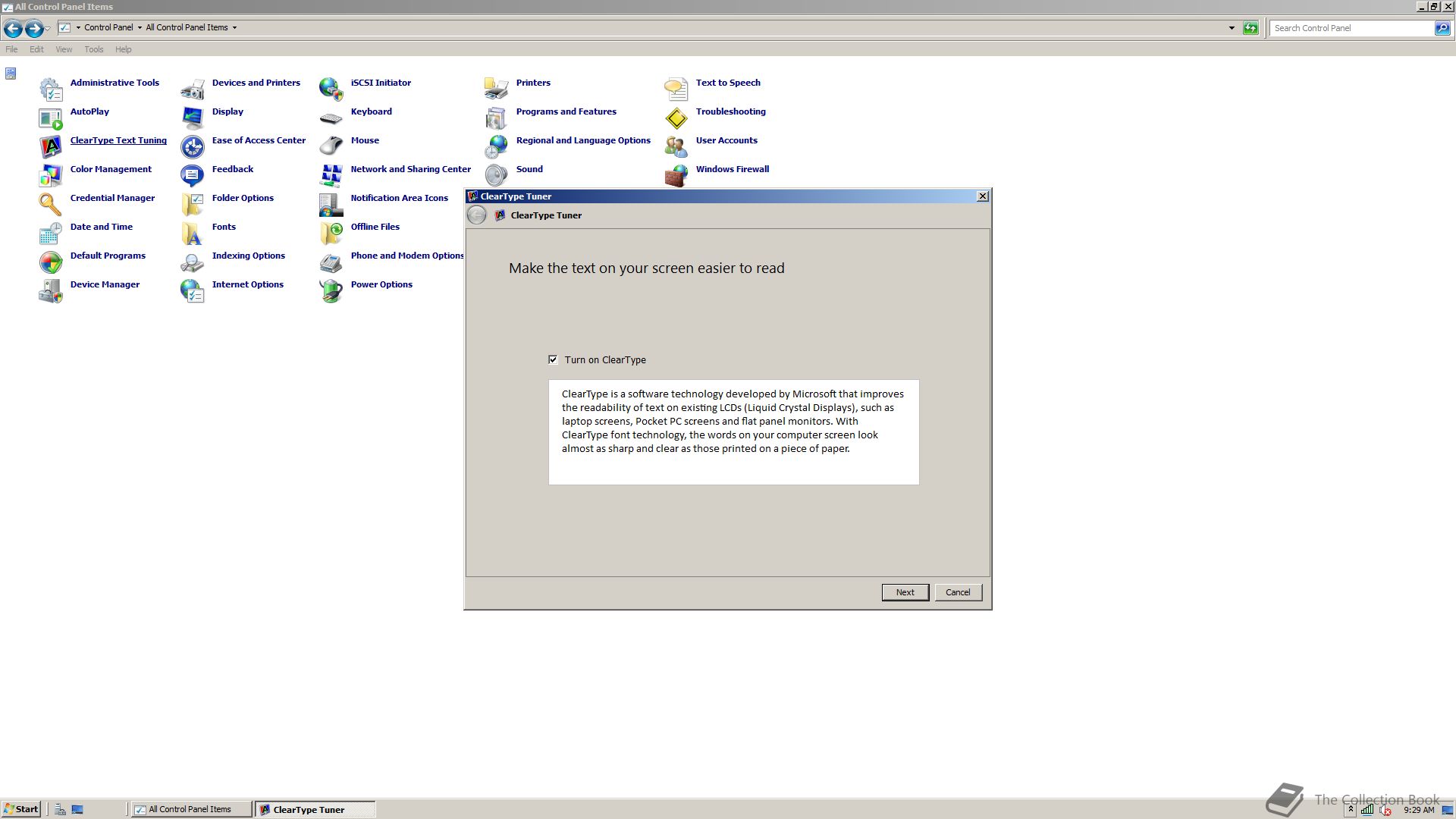The height and width of the screenshot is (819, 1456).
Task: Open the Device Manager icon
Action: pos(51,291)
